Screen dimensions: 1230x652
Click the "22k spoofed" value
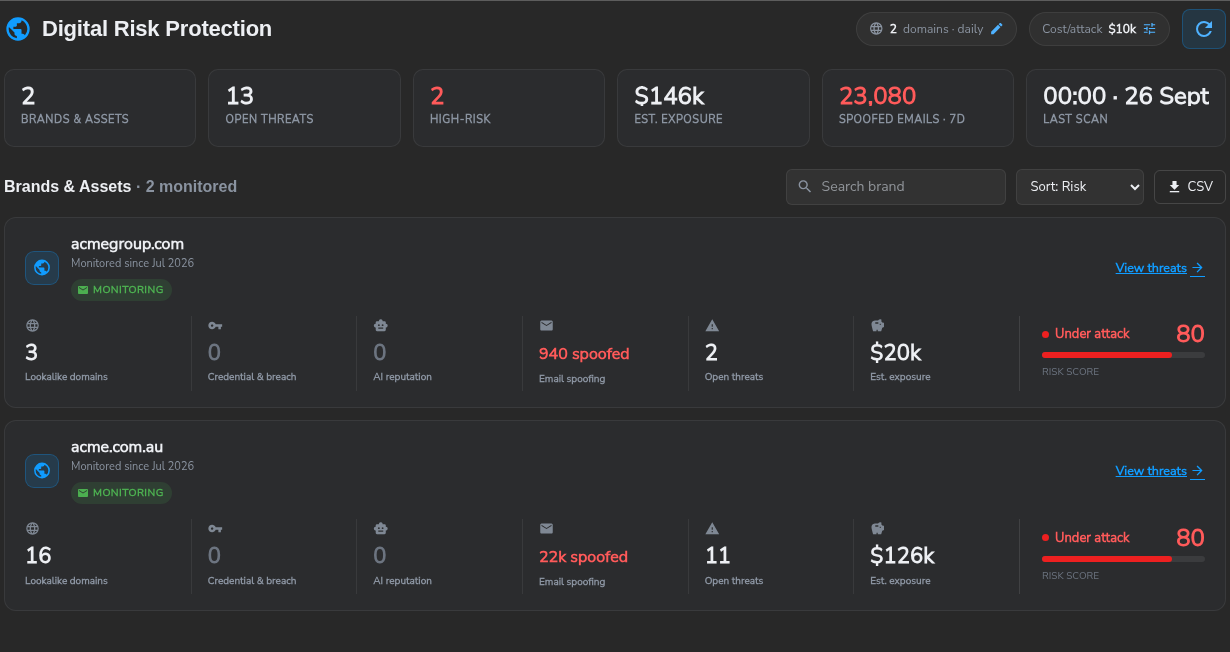point(583,557)
